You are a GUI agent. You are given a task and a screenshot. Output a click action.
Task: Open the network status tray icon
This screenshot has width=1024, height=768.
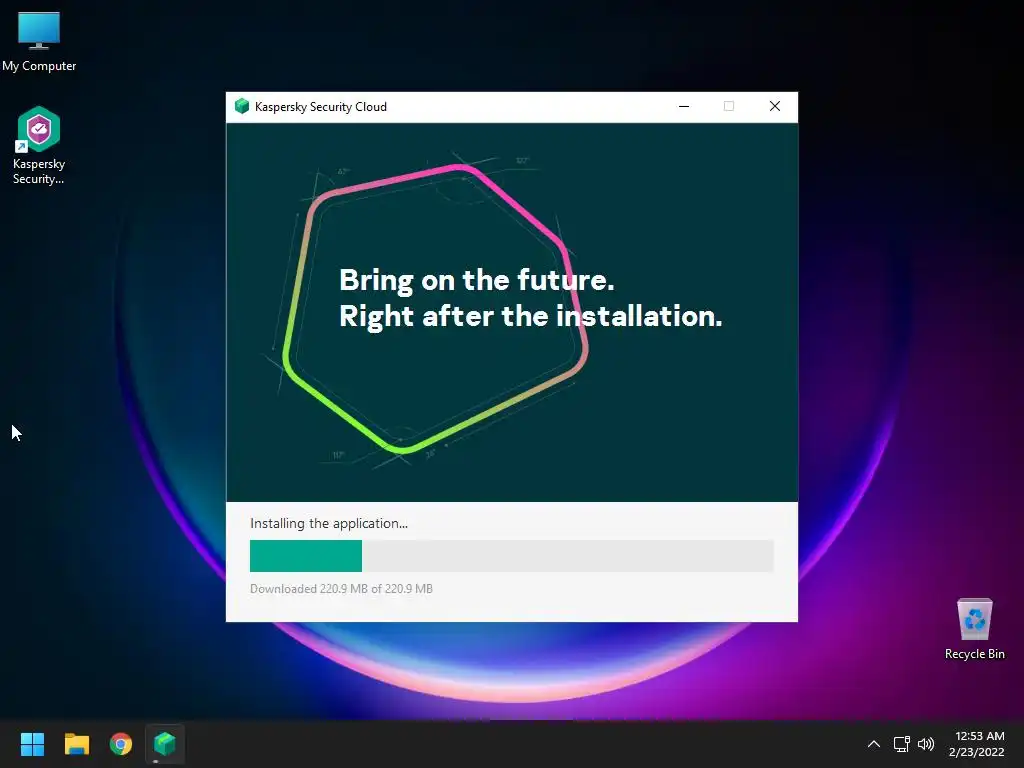(902, 744)
